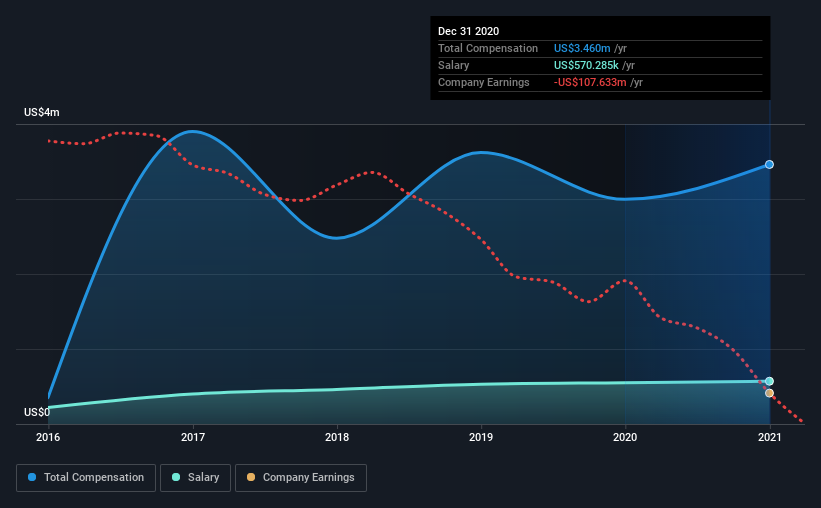Image resolution: width=821 pixels, height=508 pixels.
Task: Click the -US$107.633m earnings value
Action: tap(590, 82)
